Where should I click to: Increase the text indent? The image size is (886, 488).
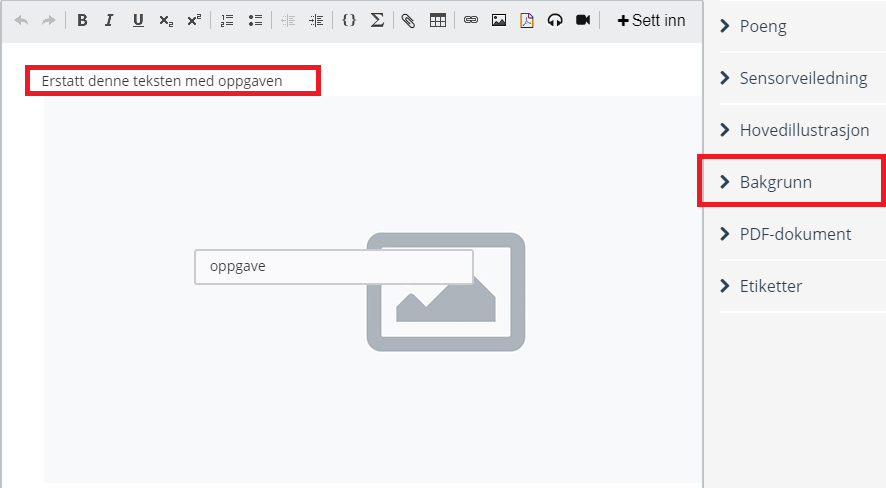coord(316,21)
